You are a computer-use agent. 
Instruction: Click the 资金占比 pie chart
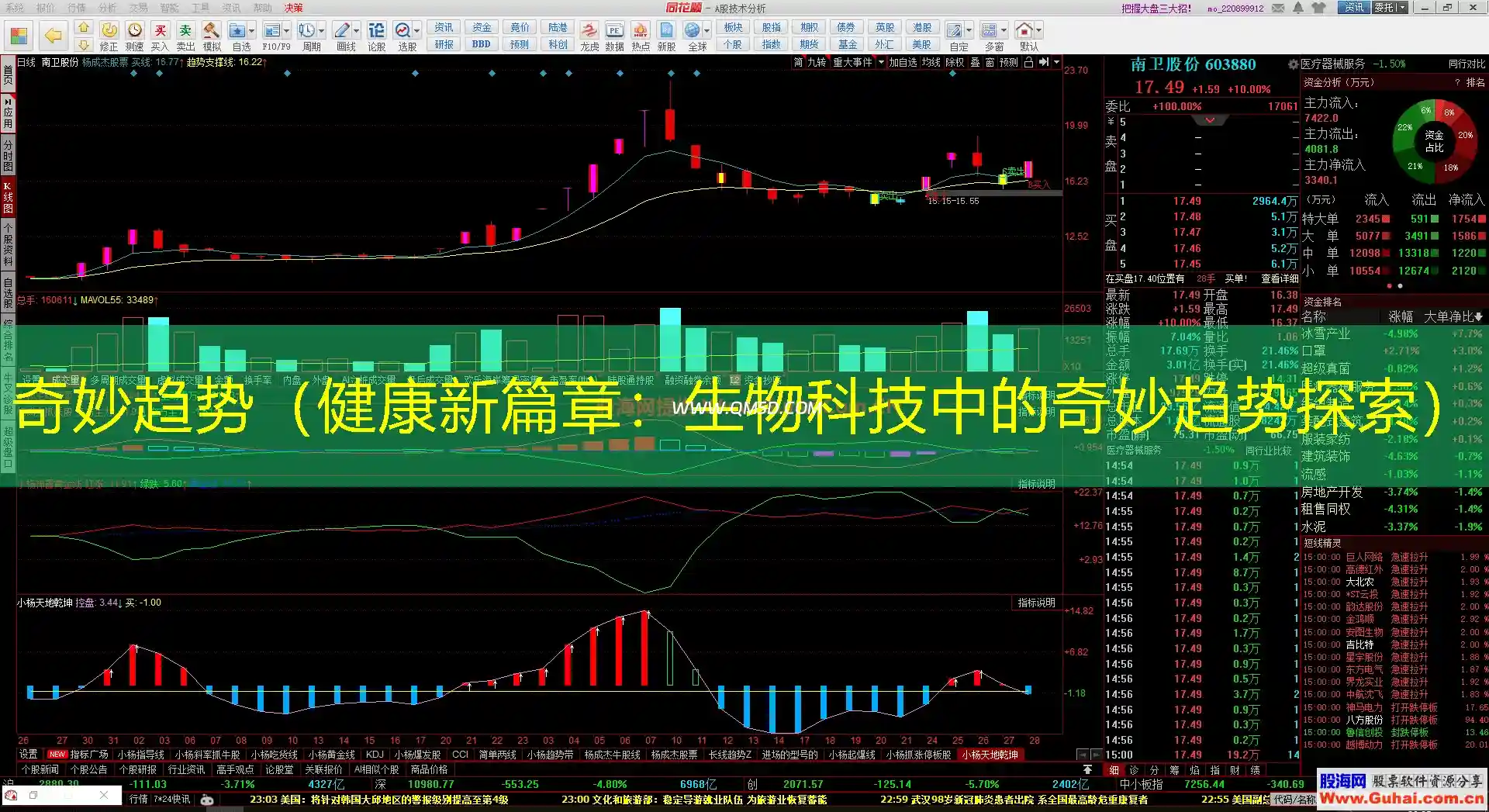tap(1435, 141)
